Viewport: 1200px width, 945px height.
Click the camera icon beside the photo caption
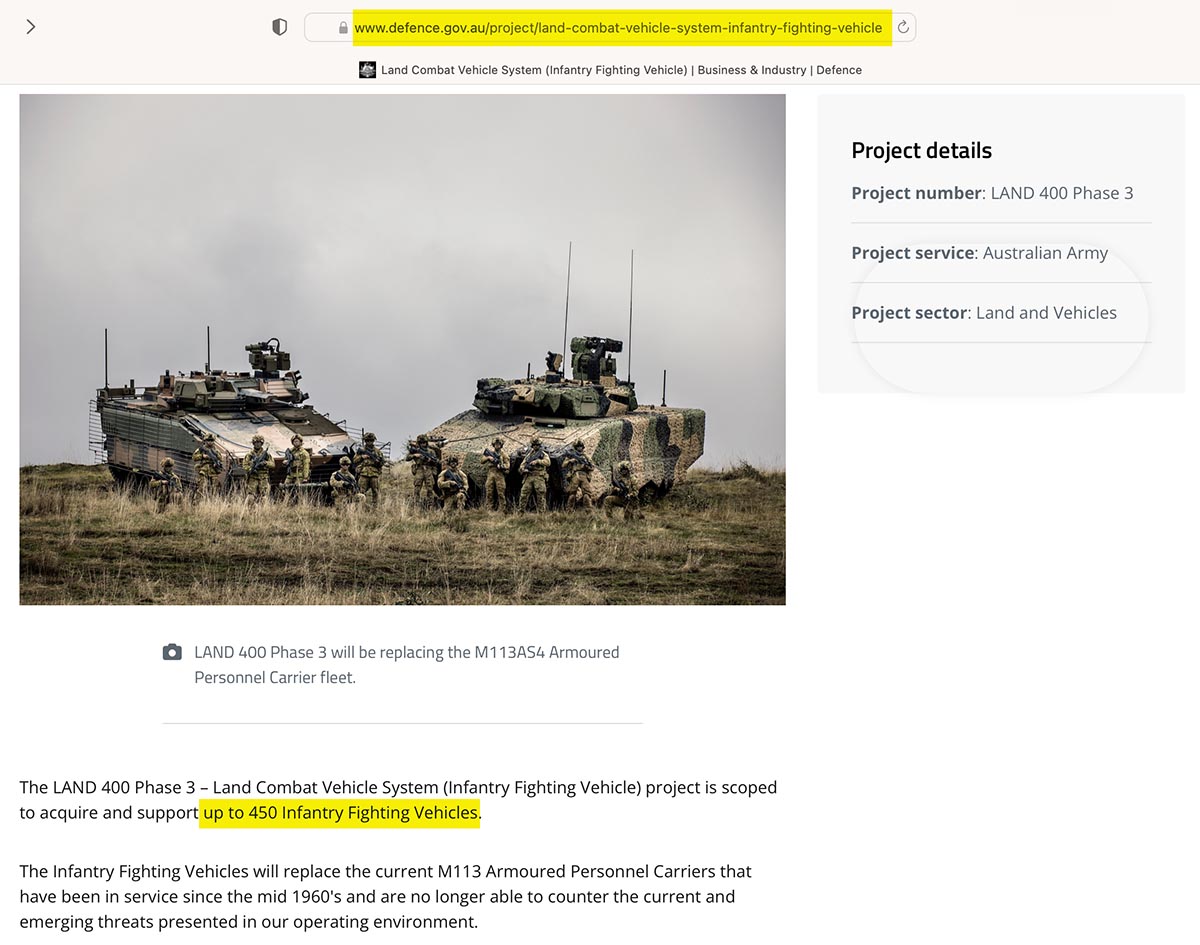click(172, 653)
